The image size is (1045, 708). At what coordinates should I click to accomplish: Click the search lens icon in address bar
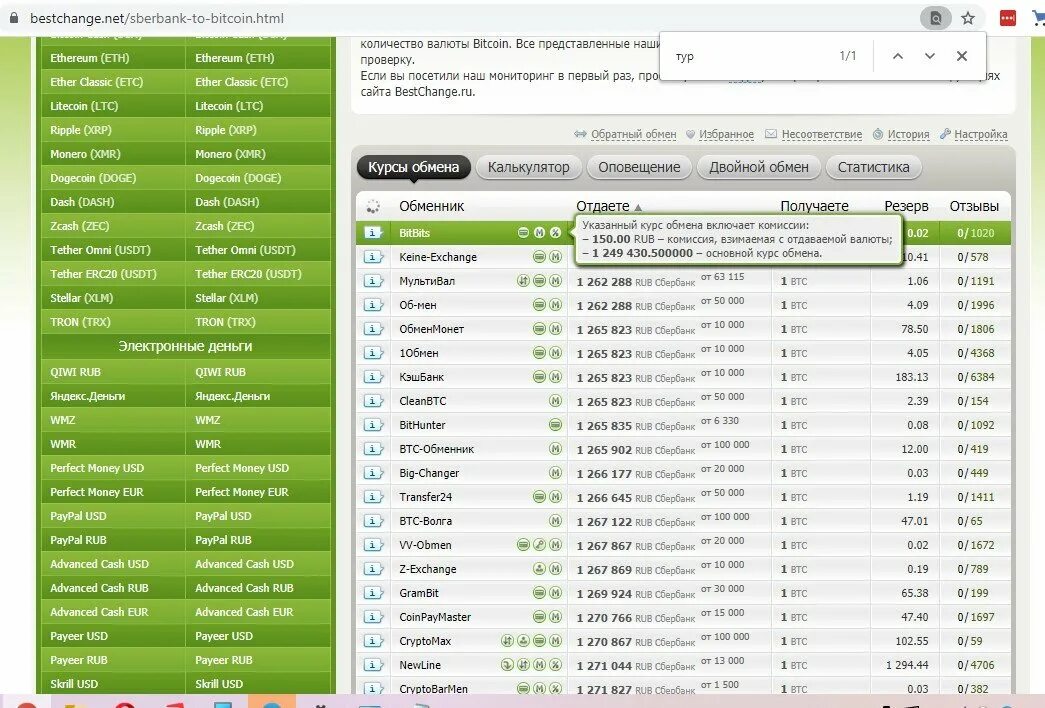tap(936, 18)
